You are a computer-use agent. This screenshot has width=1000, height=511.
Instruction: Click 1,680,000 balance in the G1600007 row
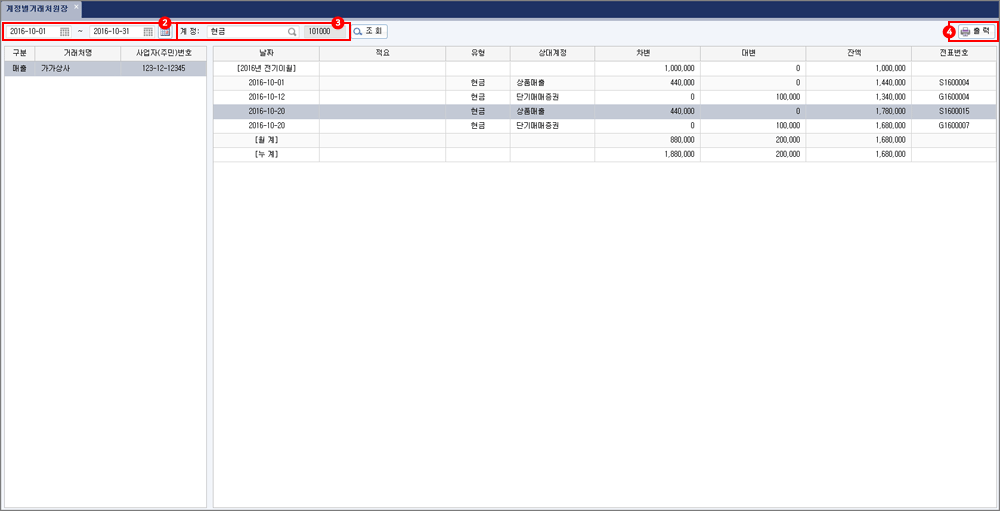click(858, 126)
